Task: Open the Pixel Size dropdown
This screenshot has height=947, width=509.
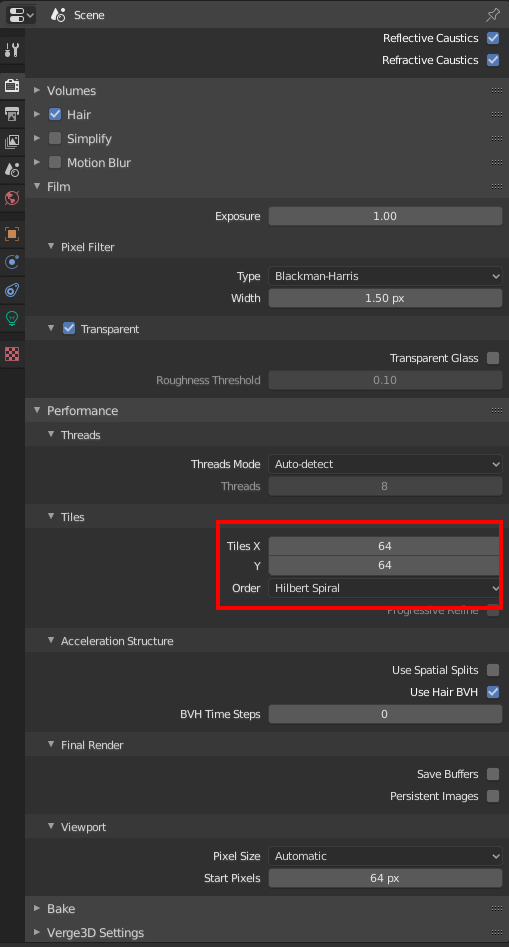Action: pyautogui.click(x=385, y=856)
